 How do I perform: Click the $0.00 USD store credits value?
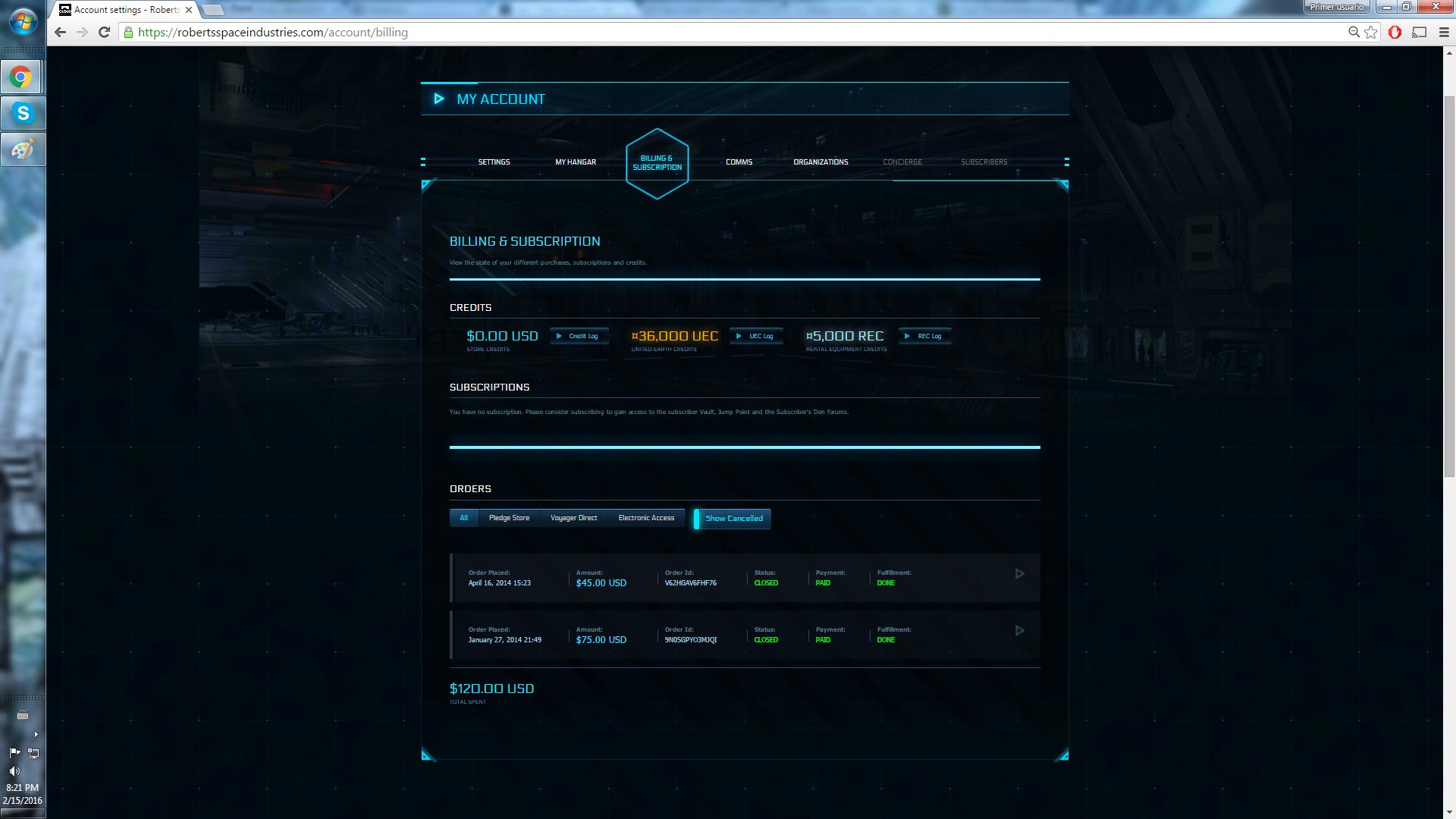coord(502,336)
